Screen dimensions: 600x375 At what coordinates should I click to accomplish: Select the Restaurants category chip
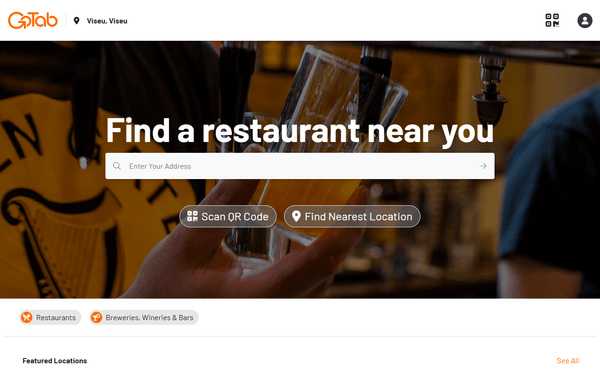coord(50,317)
